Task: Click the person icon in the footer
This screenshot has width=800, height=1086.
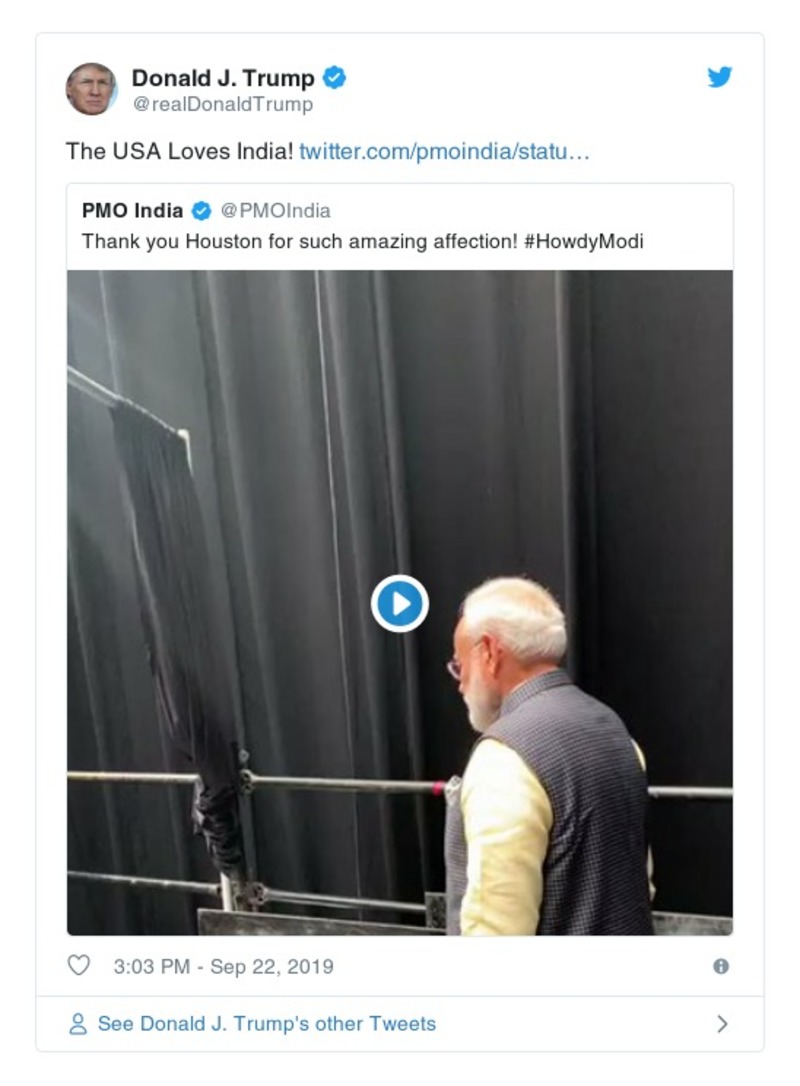Action: (x=78, y=1024)
